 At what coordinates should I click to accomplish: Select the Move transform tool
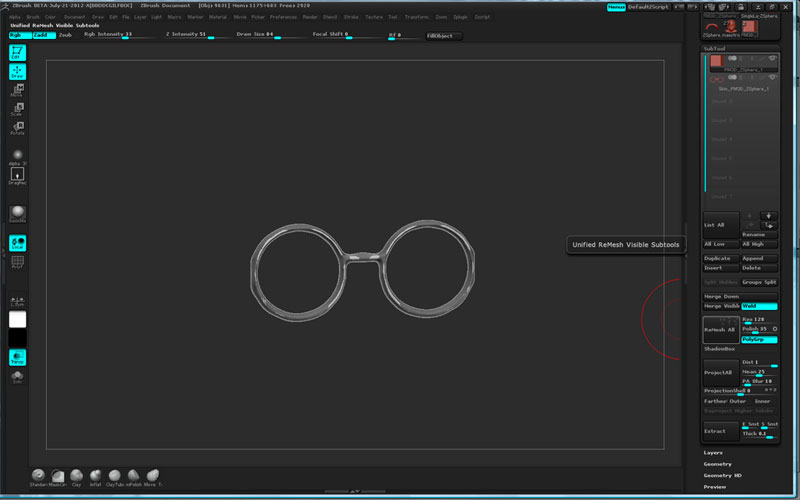click(x=17, y=90)
